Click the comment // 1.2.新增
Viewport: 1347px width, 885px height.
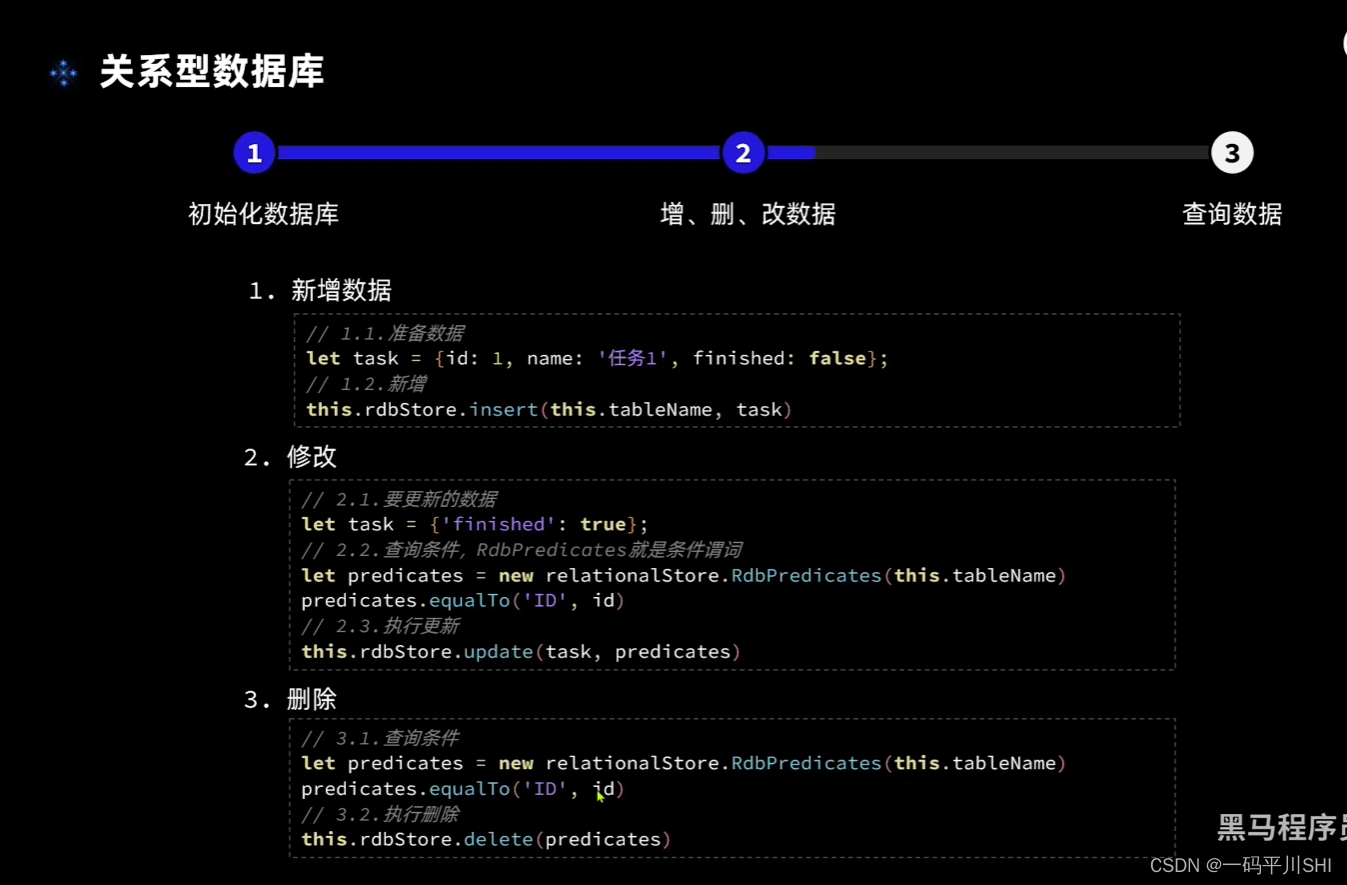pyautogui.click(x=366, y=384)
